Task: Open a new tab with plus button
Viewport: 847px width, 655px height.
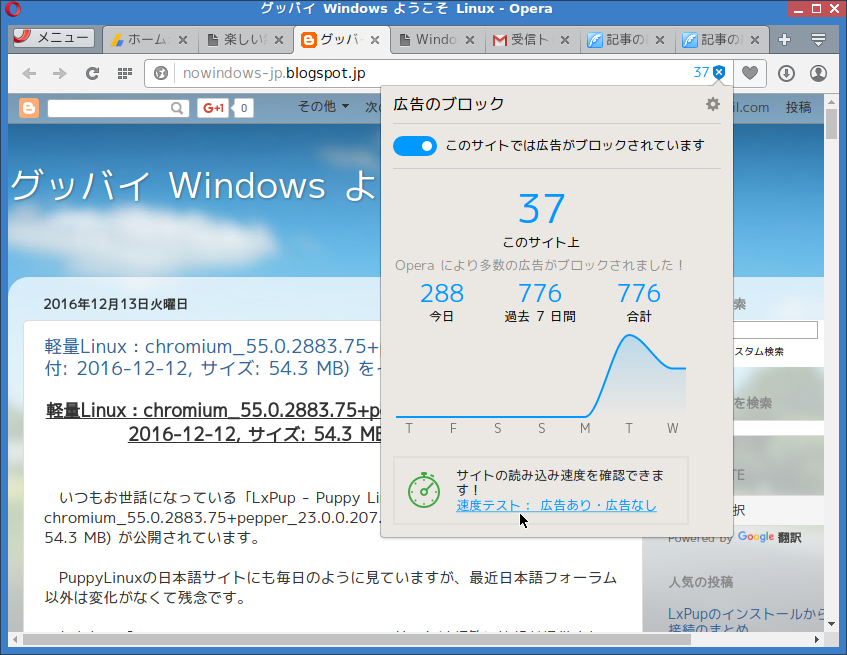Action: coord(784,39)
